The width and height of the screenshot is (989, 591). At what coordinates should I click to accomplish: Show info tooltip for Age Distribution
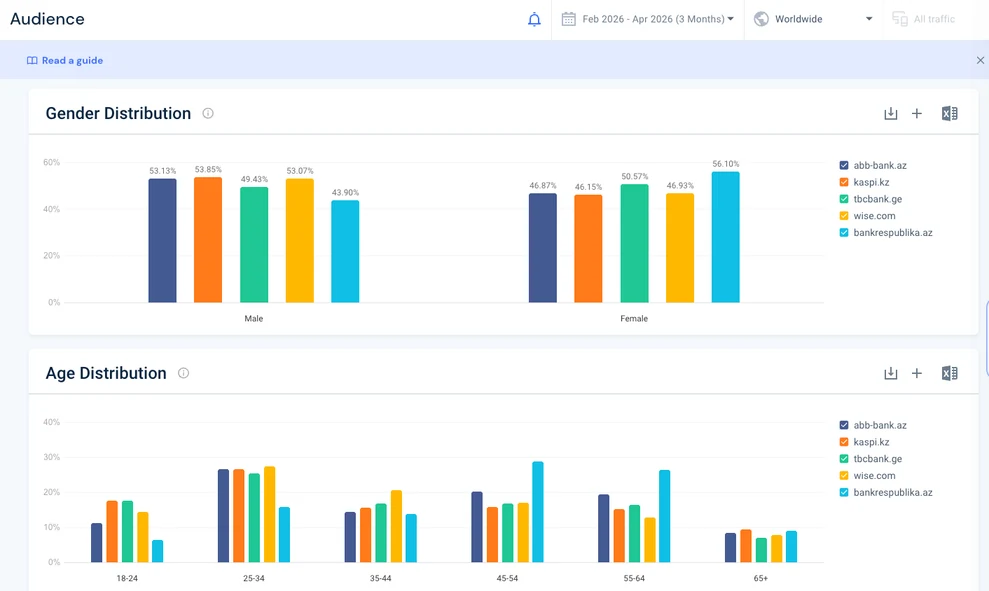tap(184, 373)
